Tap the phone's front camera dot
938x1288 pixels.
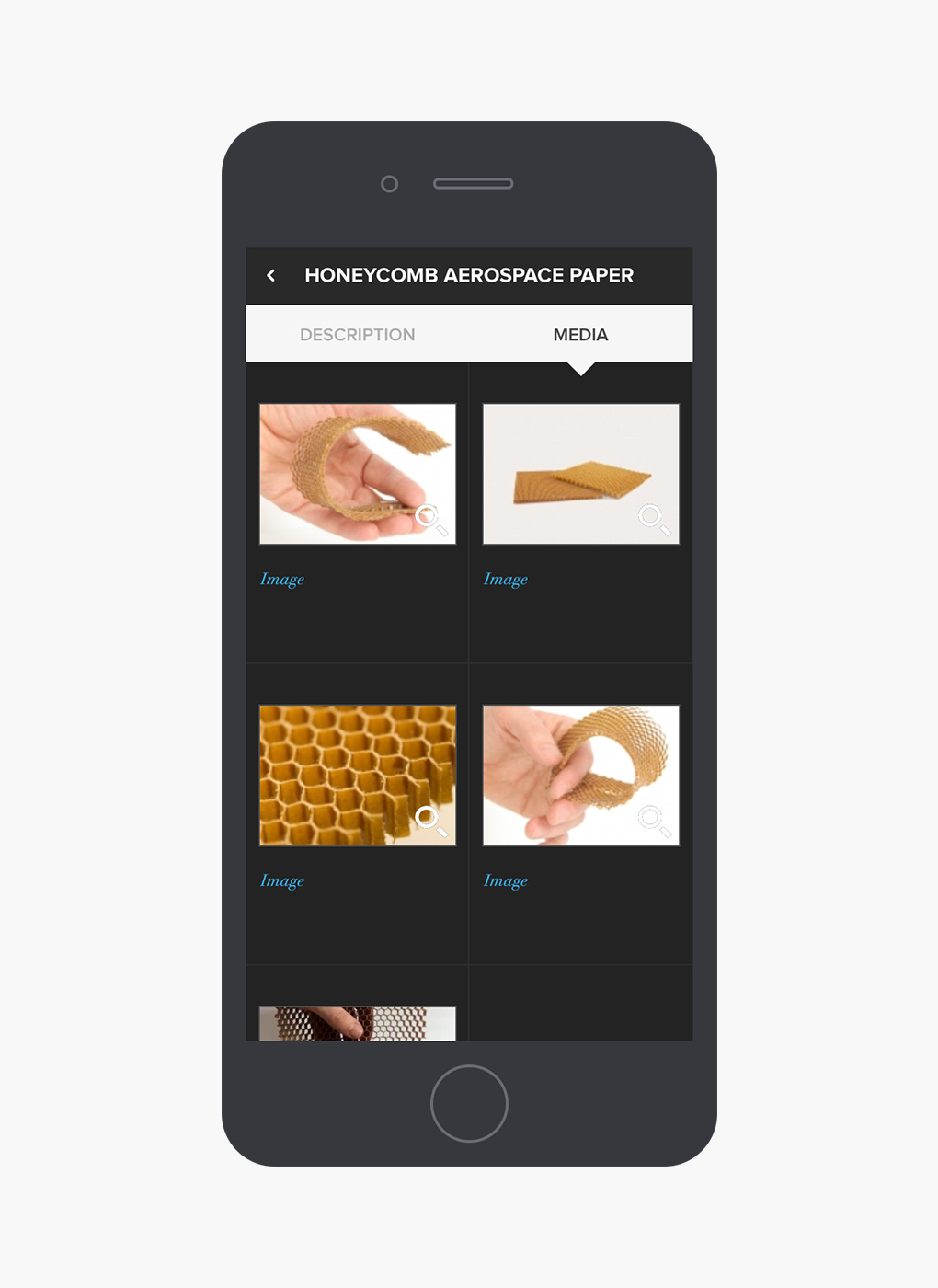tap(389, 184)
